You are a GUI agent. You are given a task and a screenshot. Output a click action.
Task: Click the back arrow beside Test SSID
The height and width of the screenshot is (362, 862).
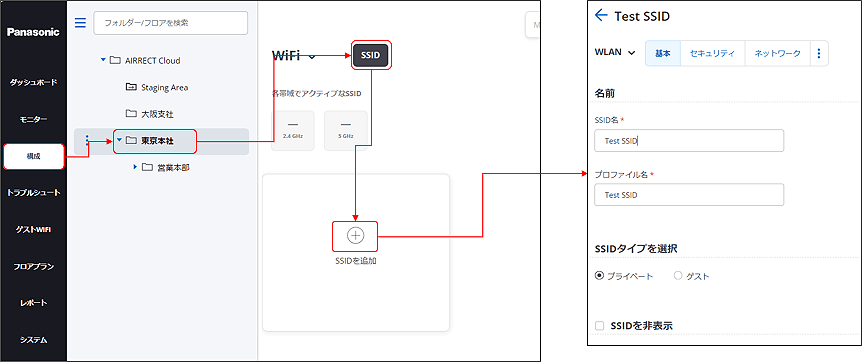click(x=601, y=15)
